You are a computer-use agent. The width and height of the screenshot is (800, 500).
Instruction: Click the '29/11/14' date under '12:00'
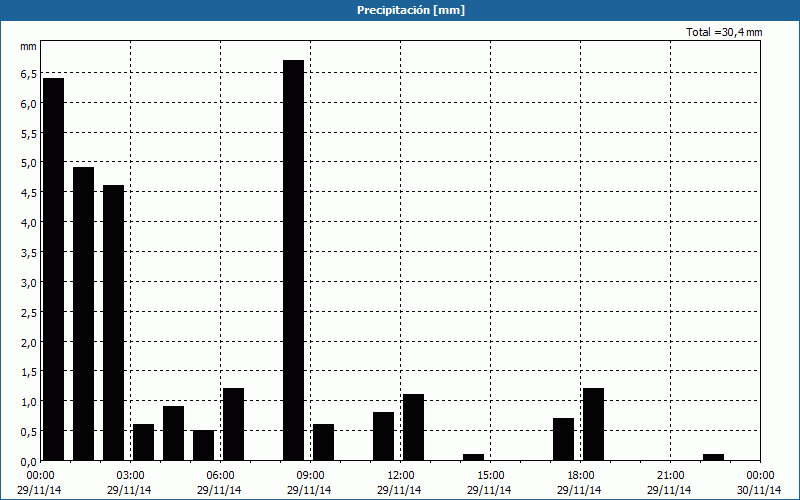click(399, 490)
